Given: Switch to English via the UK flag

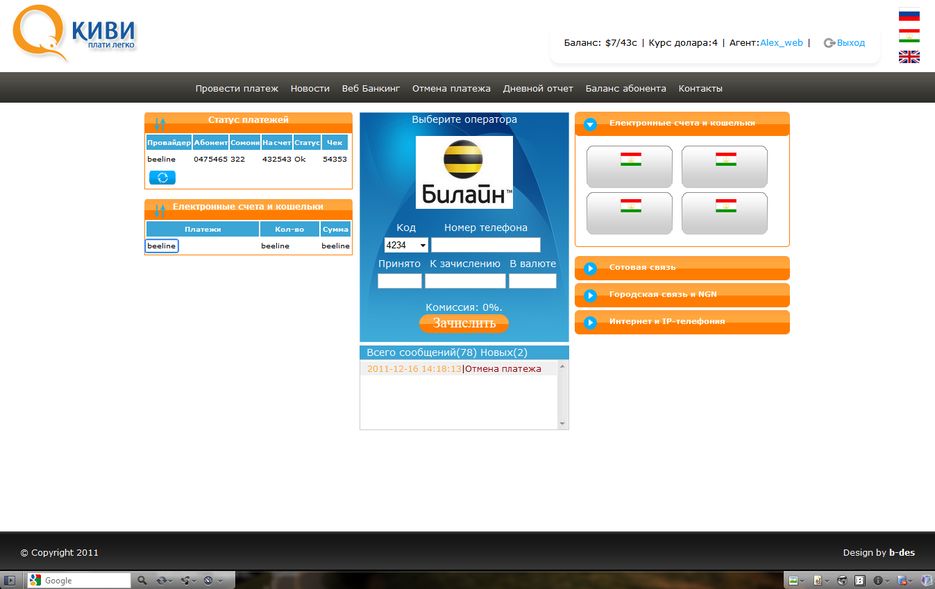Looking at the screenshot, I should tap(909, 57).
